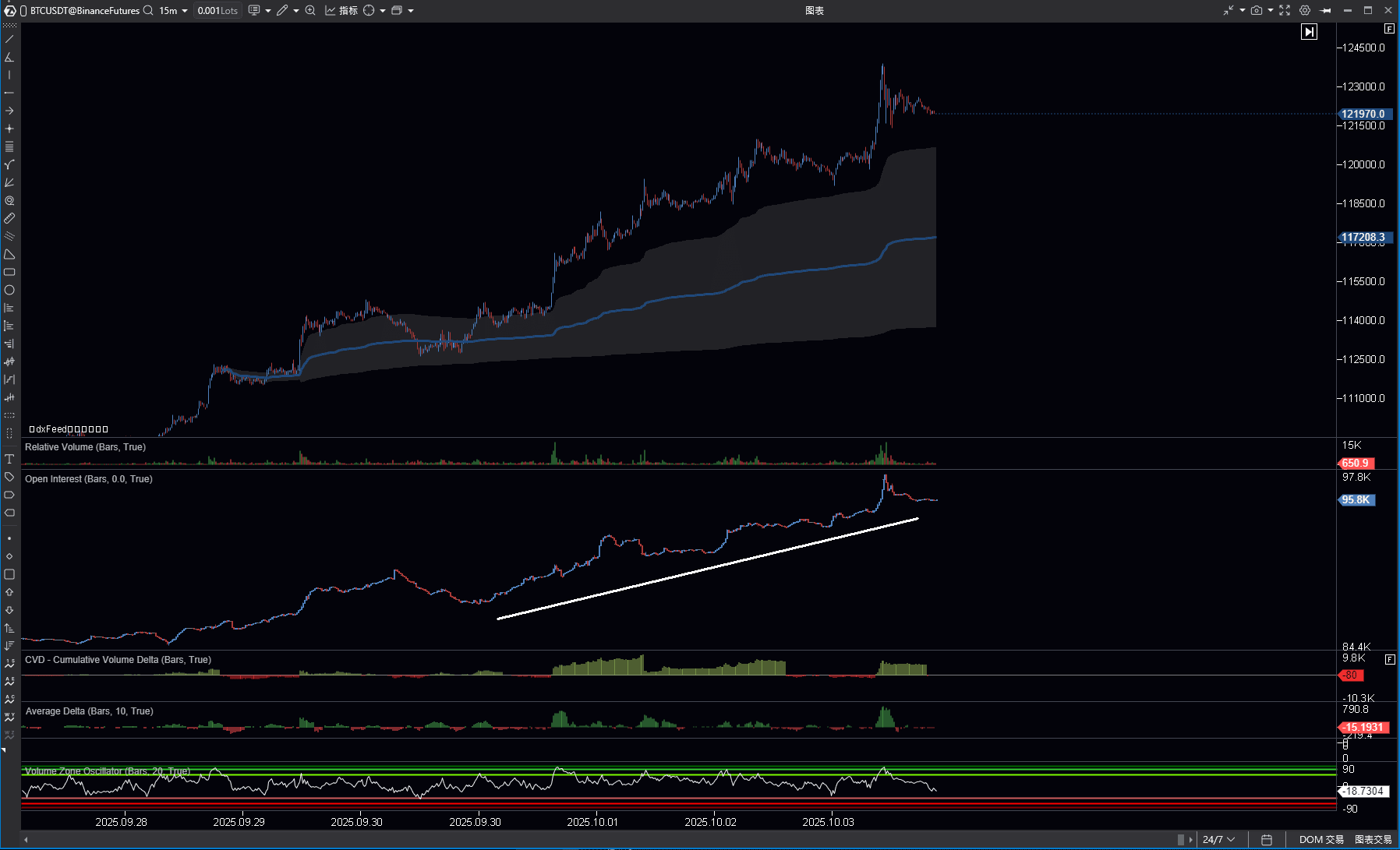Click the horizontal scrollbar thumb at bottom
The image size is (1400, 850).
[x=1180, y=839]
